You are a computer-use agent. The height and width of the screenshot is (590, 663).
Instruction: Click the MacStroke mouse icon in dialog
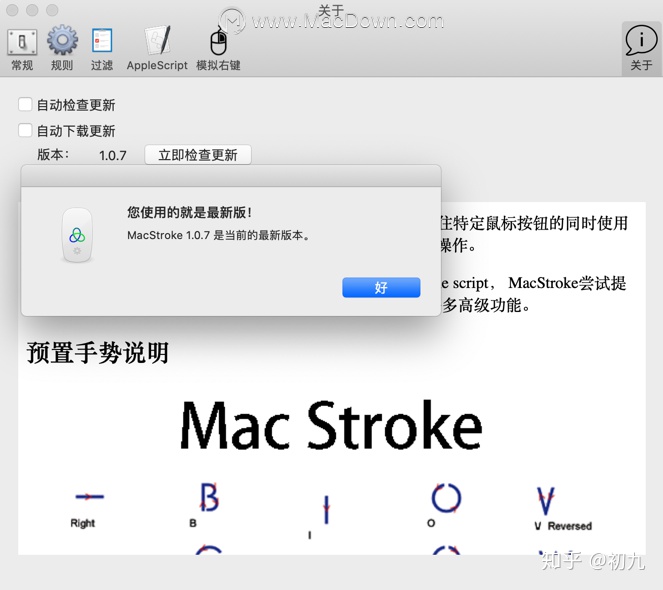pos(77,236)
